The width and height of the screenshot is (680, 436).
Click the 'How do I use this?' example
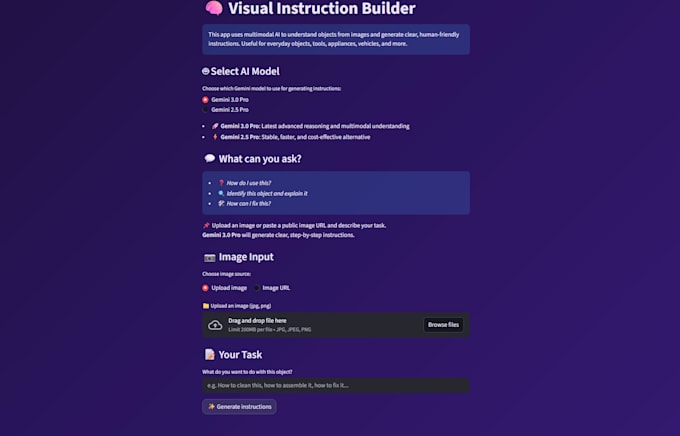[x=249, y=183]
